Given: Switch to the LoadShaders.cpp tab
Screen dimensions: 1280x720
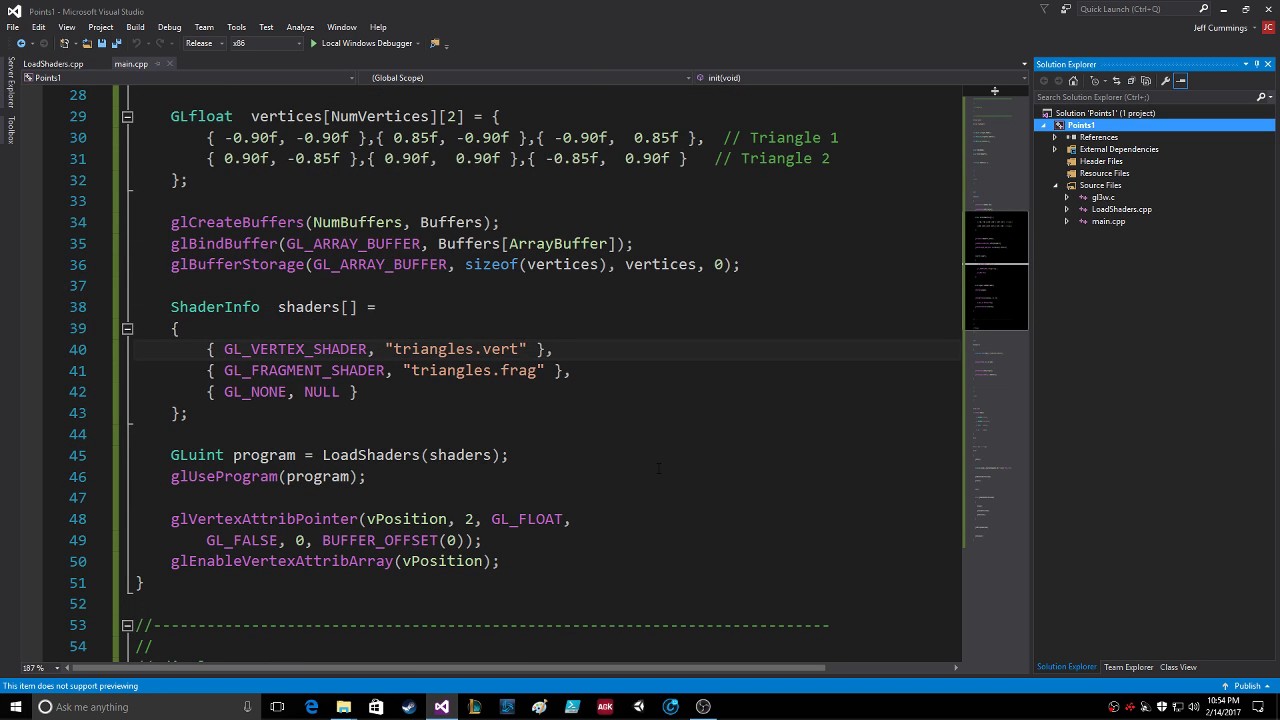Looking at the screenshot, I should (53, 64).
